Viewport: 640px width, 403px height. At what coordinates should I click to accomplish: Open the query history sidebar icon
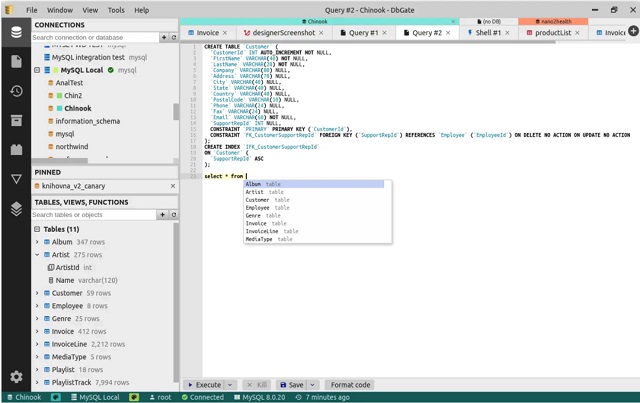16,91
